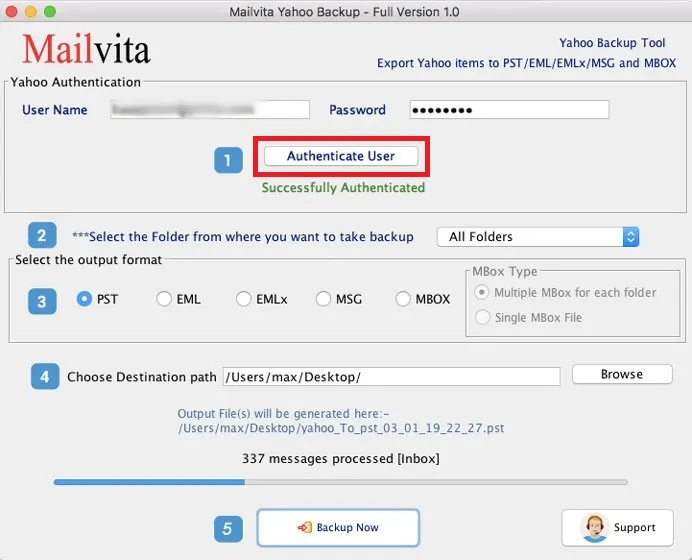Click the step 4 number badge

tap(43, 377)
